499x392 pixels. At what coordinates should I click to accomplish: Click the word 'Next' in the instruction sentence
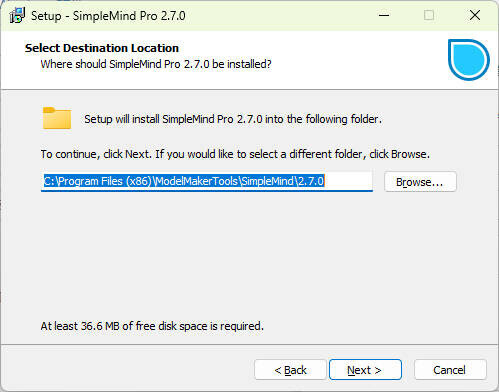coord(137,154)
